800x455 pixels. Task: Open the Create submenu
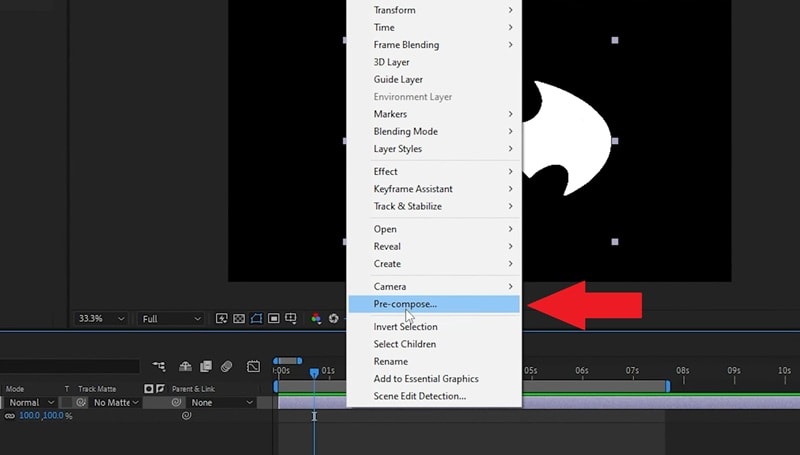point(434,264)
